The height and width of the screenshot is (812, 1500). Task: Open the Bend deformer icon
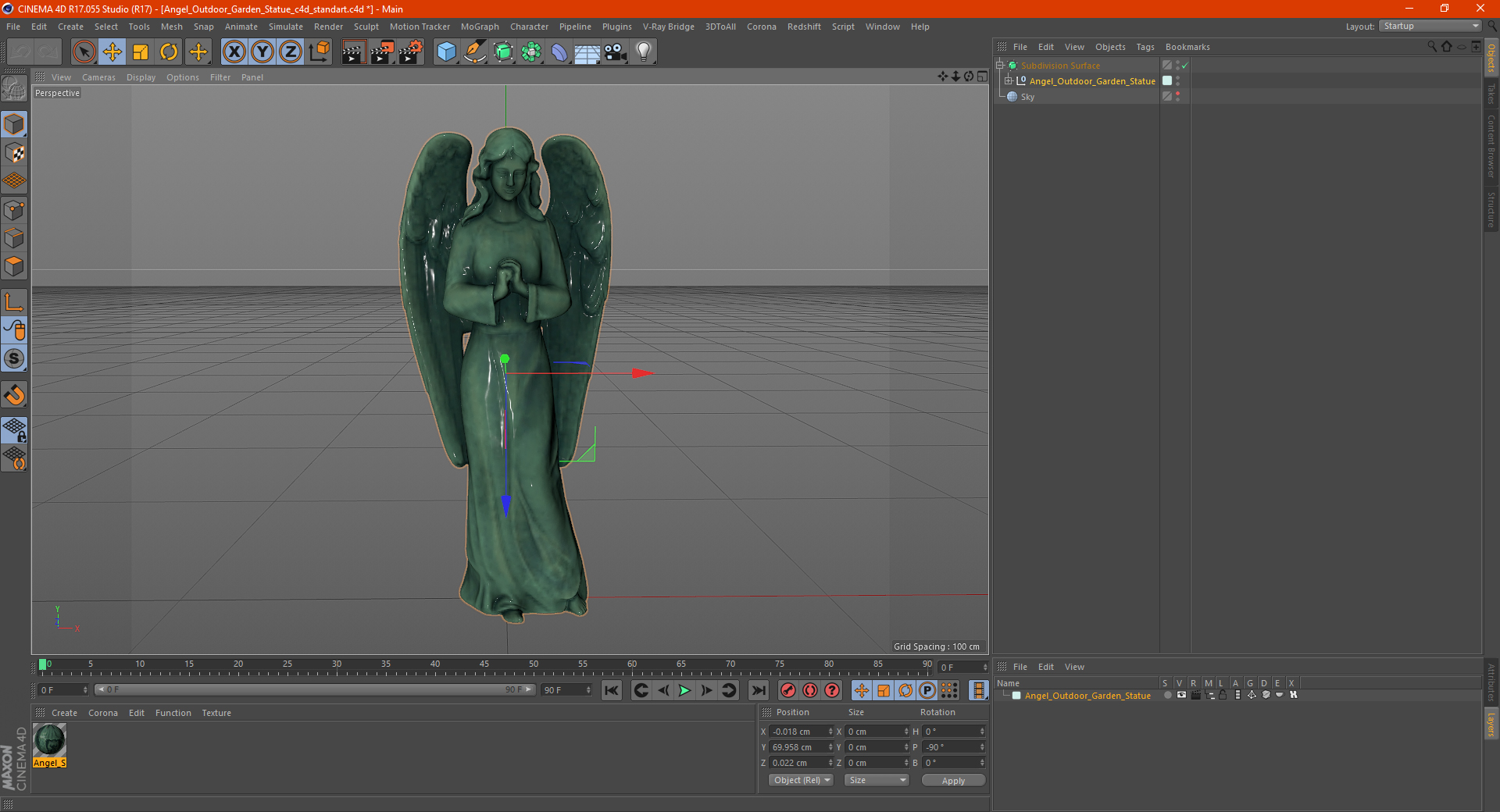click(x=559, y=52)
